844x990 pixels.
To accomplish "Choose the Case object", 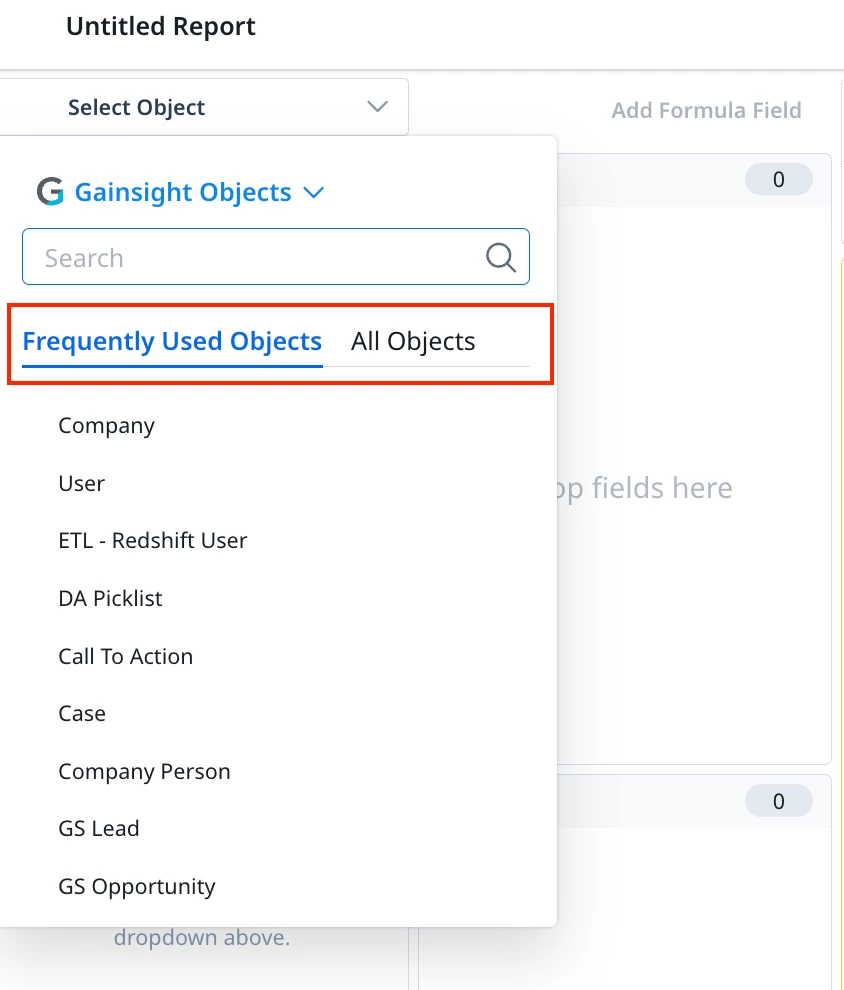I will (82, 714).
